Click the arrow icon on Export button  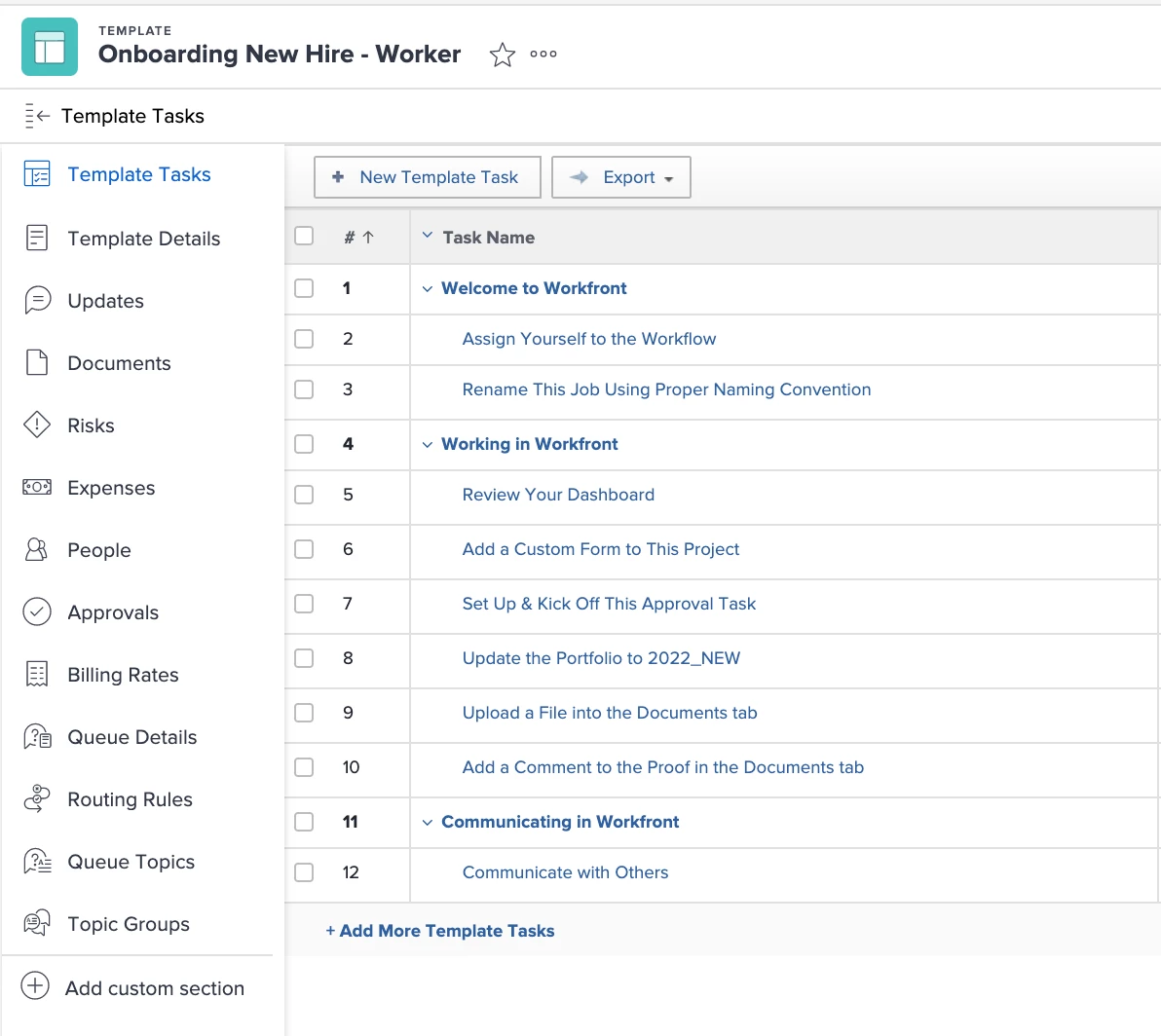pyautogui.click(x=579, y=177)
